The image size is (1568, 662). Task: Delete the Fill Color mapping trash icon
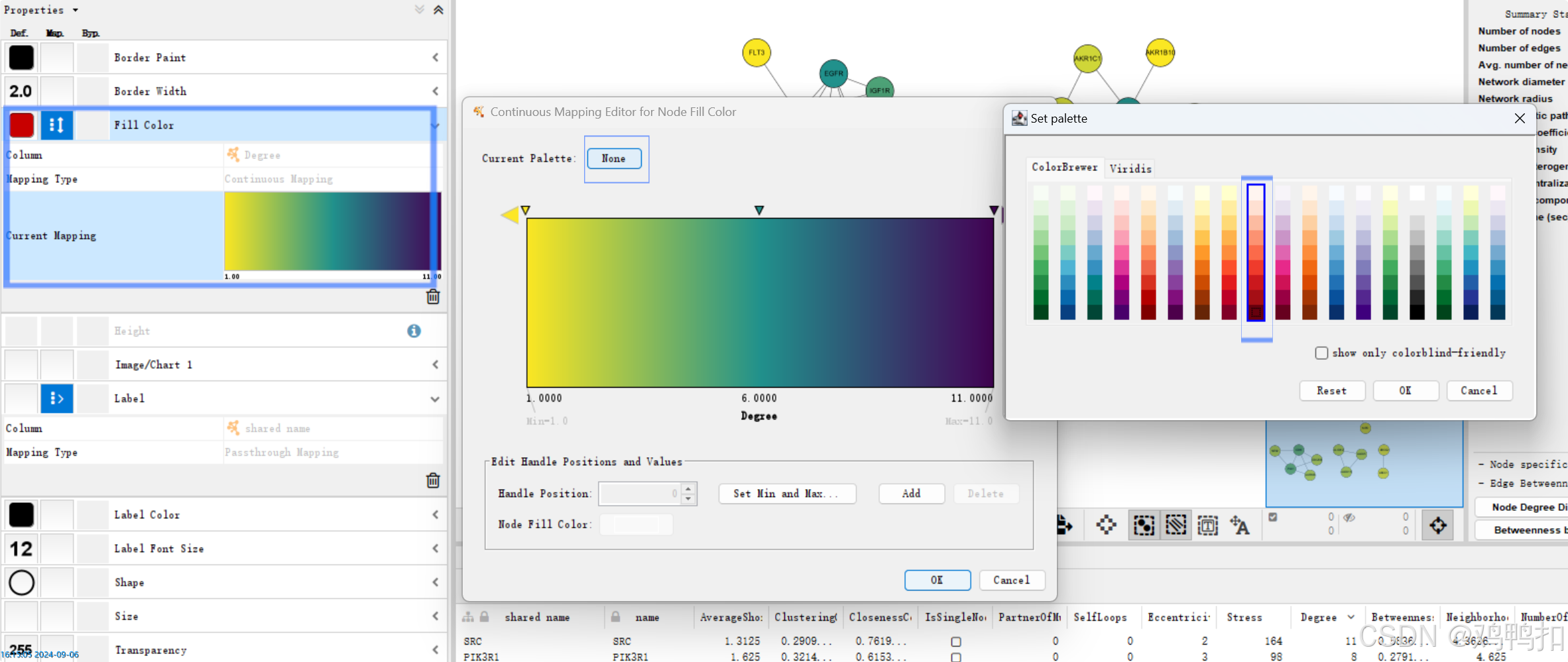pyautogui.click(x=433, y=297)
